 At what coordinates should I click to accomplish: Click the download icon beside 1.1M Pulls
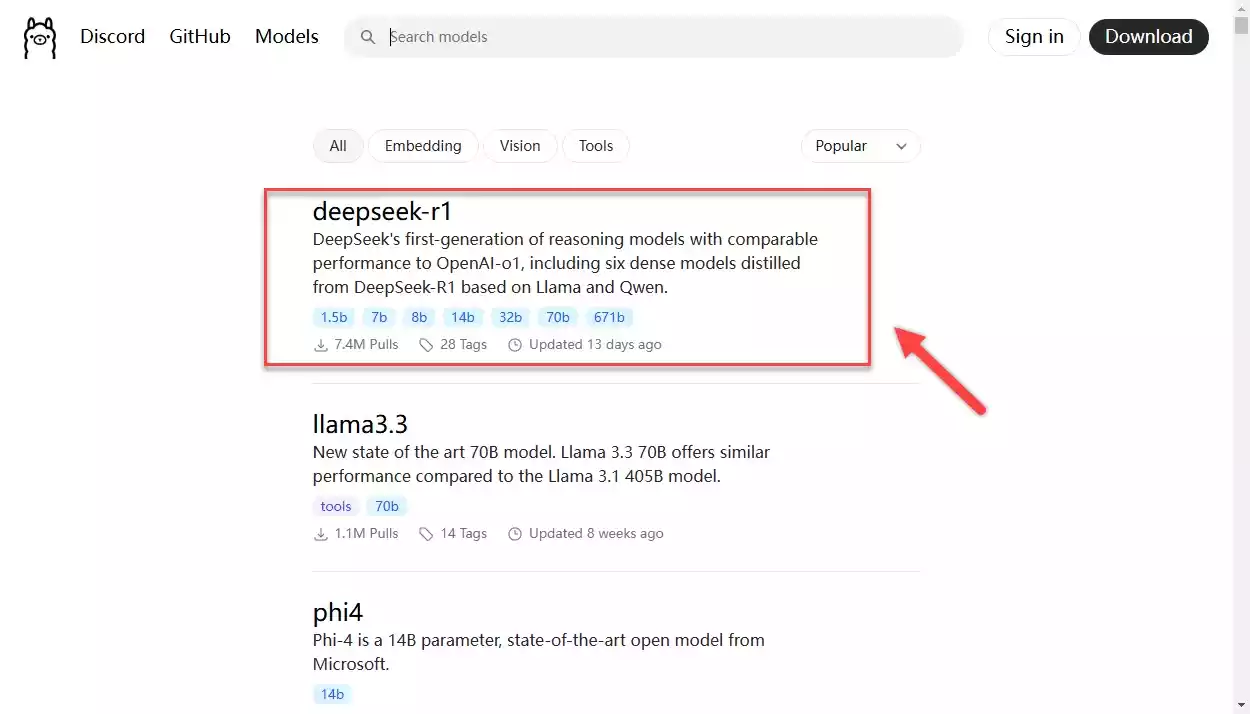coord(321,534)
